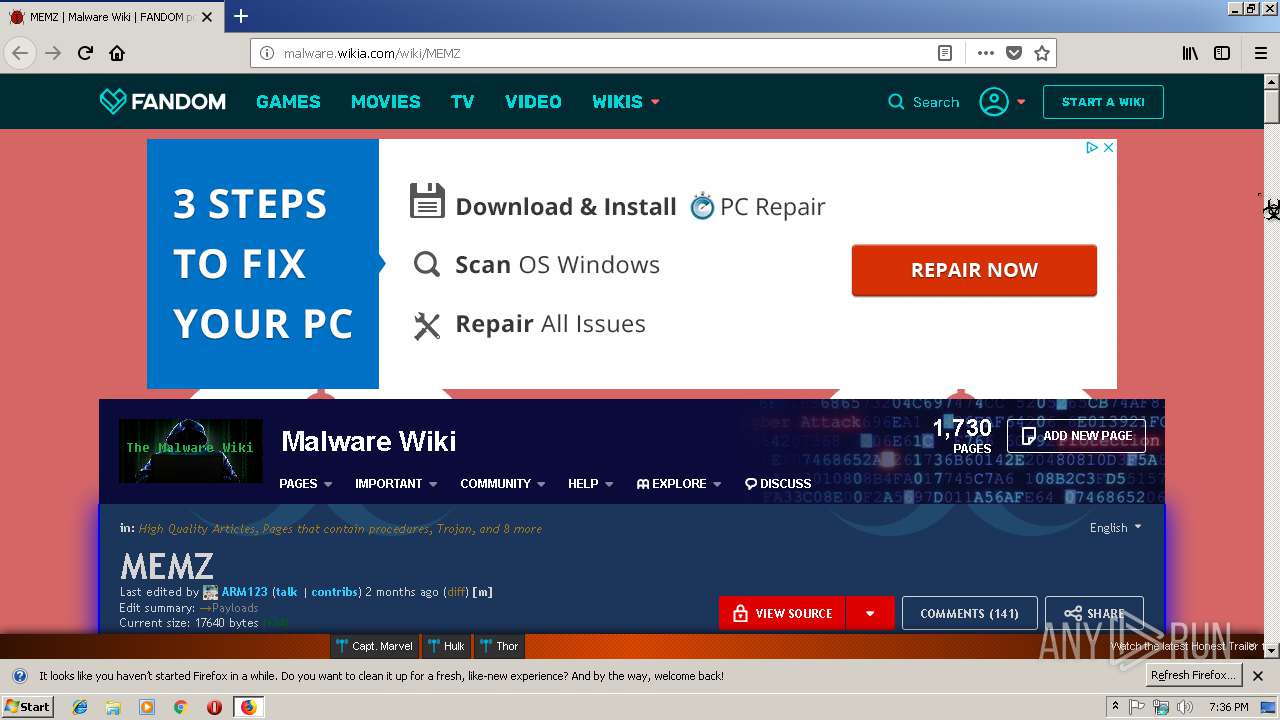Launch Internet Explorer from the taskbar
The width and height of the screenshot is (1280, 720).
(x=80, y=707)
